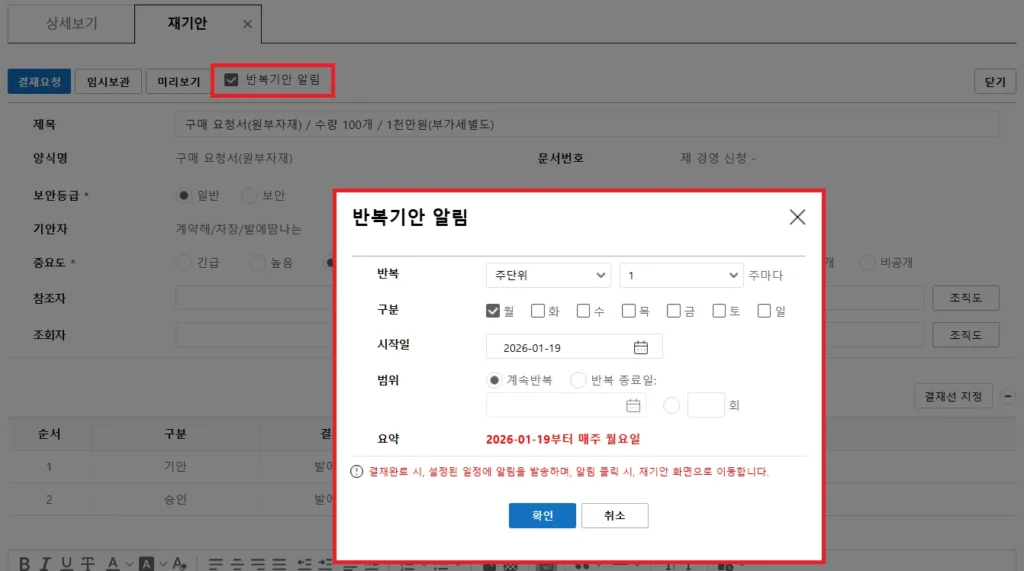
Task: Apply Italic formatting in editor toolbar
Action: (45, 563)
